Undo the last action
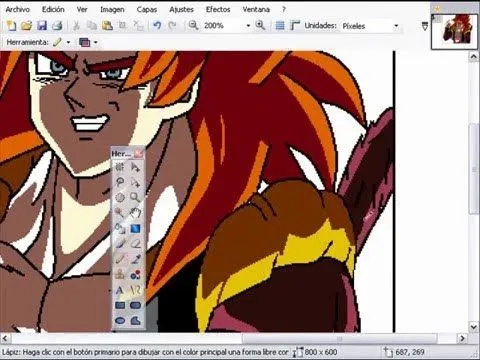The width and height of the screenshot is (480, 360). [157, 25]
